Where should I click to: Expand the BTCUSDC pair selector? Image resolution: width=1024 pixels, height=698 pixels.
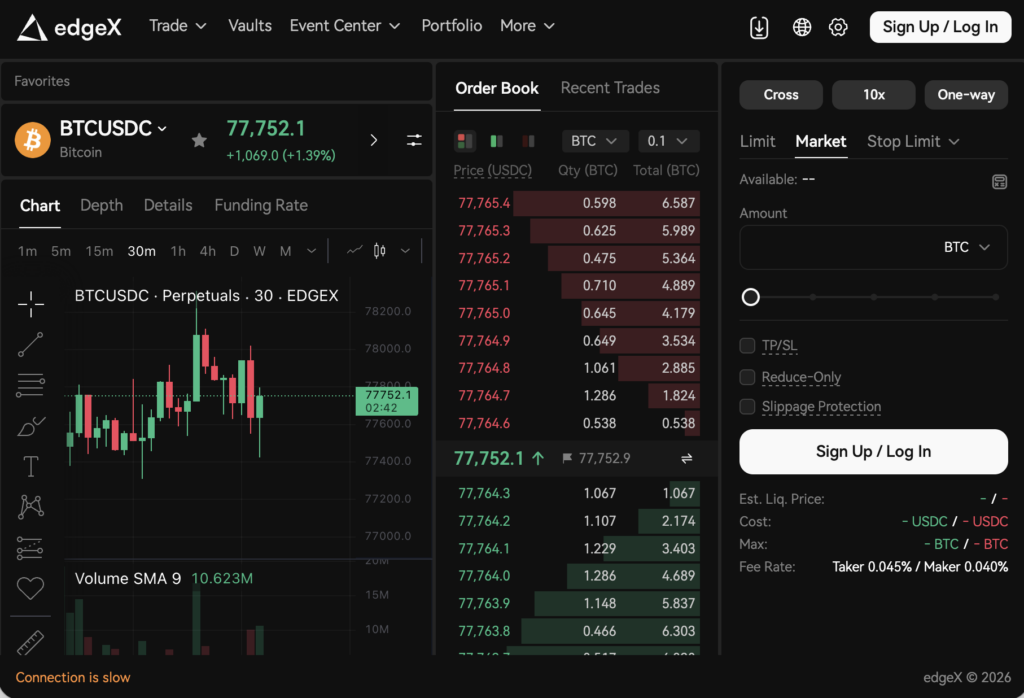click(113, 129)
